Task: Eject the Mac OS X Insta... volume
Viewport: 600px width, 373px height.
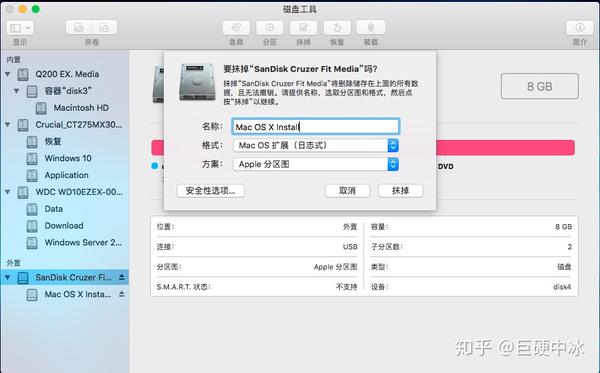Action: click(x=122, y=294)
